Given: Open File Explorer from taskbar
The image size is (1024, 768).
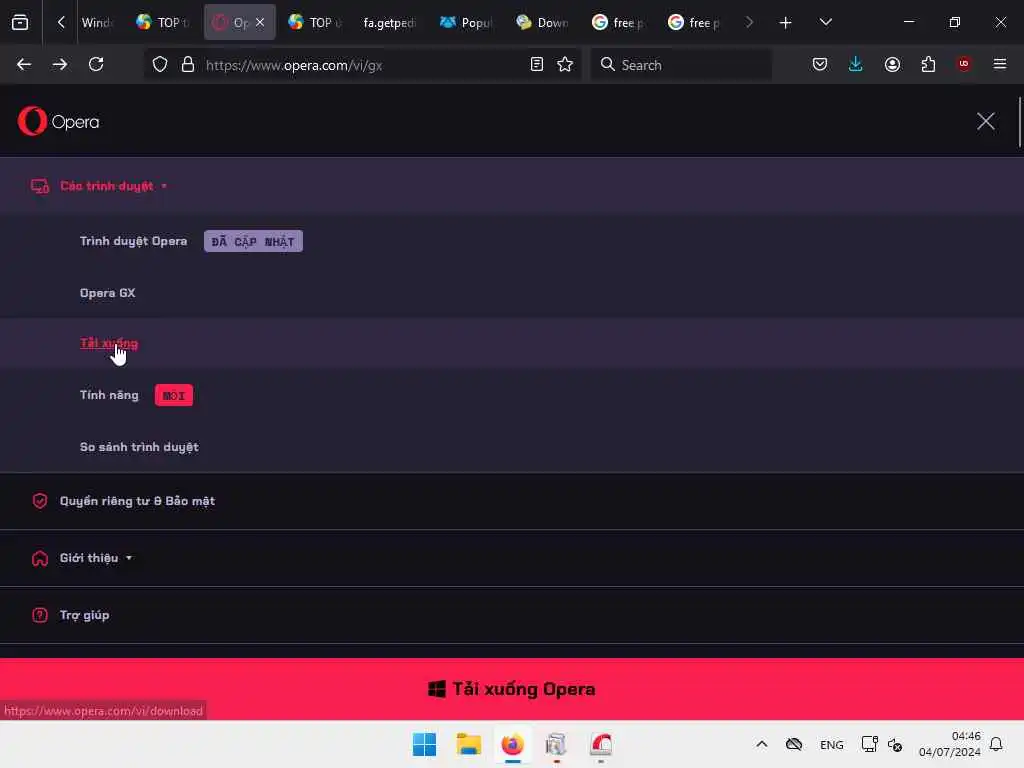Looking at the screenshot, I should pos(468,744).
